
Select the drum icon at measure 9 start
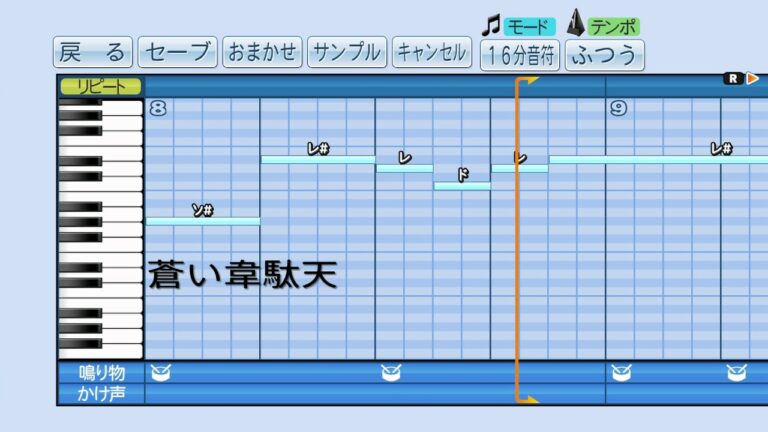[x=621, y=372]
